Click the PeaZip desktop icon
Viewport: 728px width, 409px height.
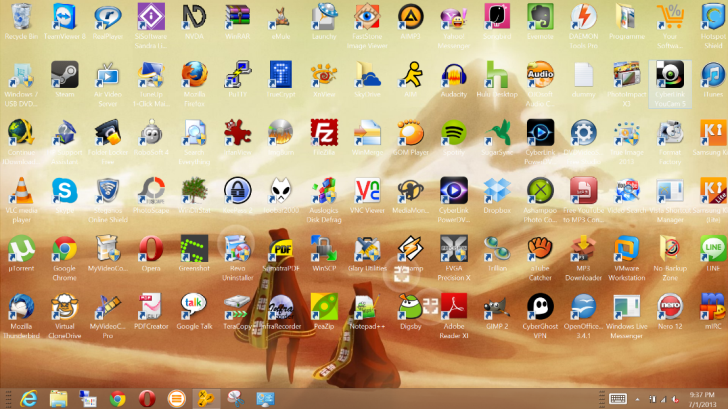coord(324,307)
